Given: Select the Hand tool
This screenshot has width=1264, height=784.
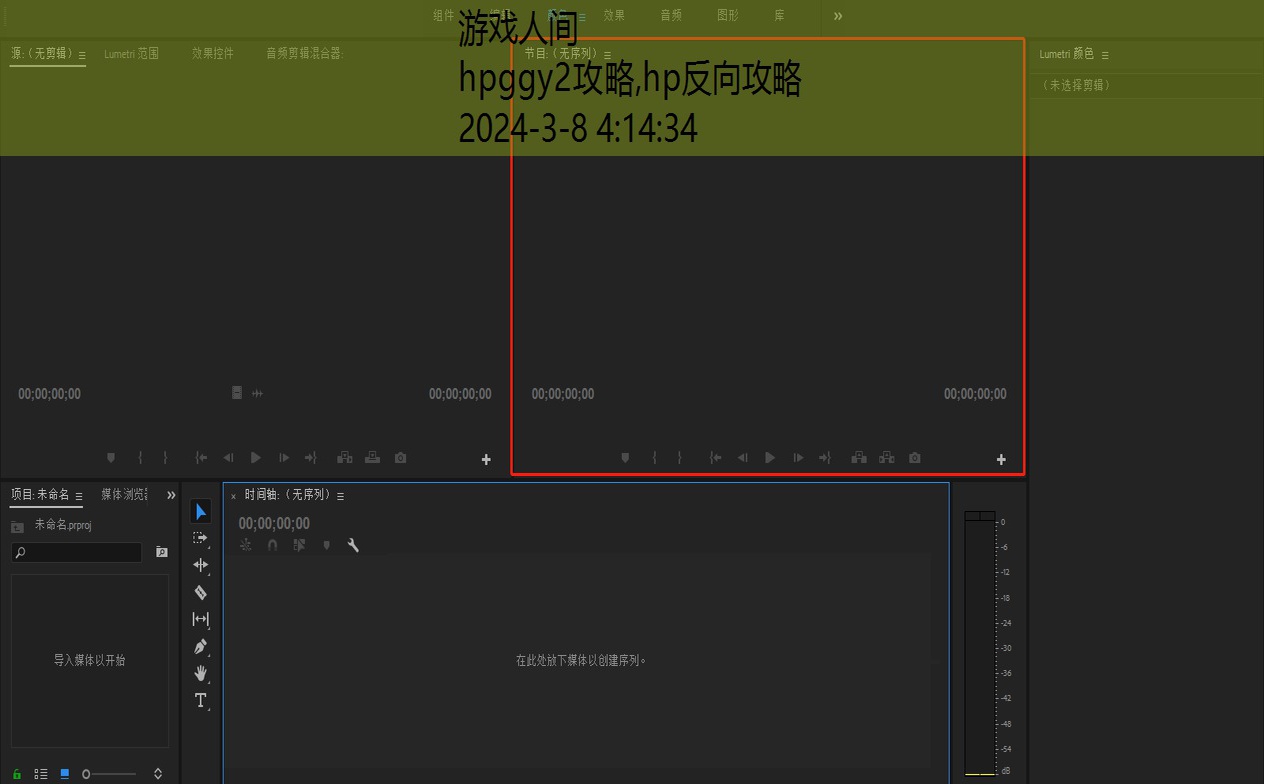Looking at the screenshot, I should 200,673.
